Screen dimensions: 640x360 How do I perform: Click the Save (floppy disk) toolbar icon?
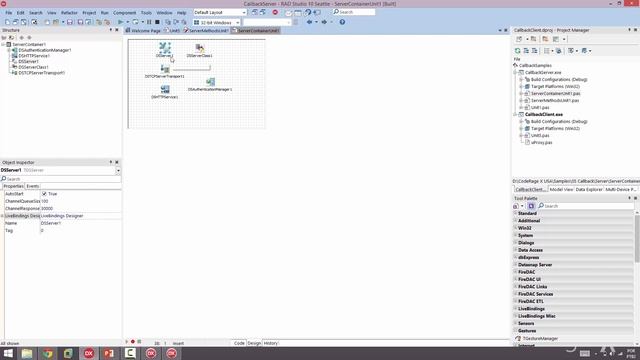[x=70, y=22]
